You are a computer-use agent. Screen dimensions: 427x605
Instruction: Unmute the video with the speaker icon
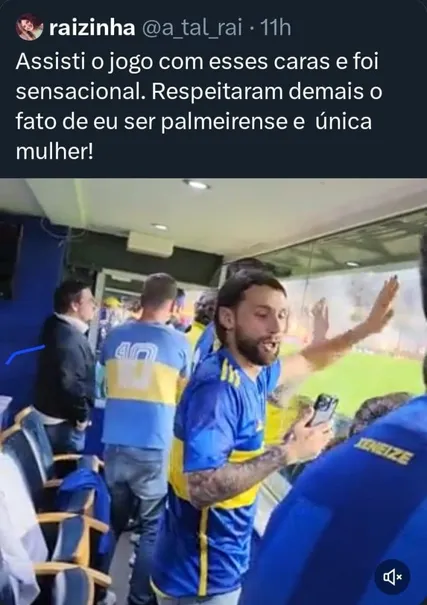[392, 577]
